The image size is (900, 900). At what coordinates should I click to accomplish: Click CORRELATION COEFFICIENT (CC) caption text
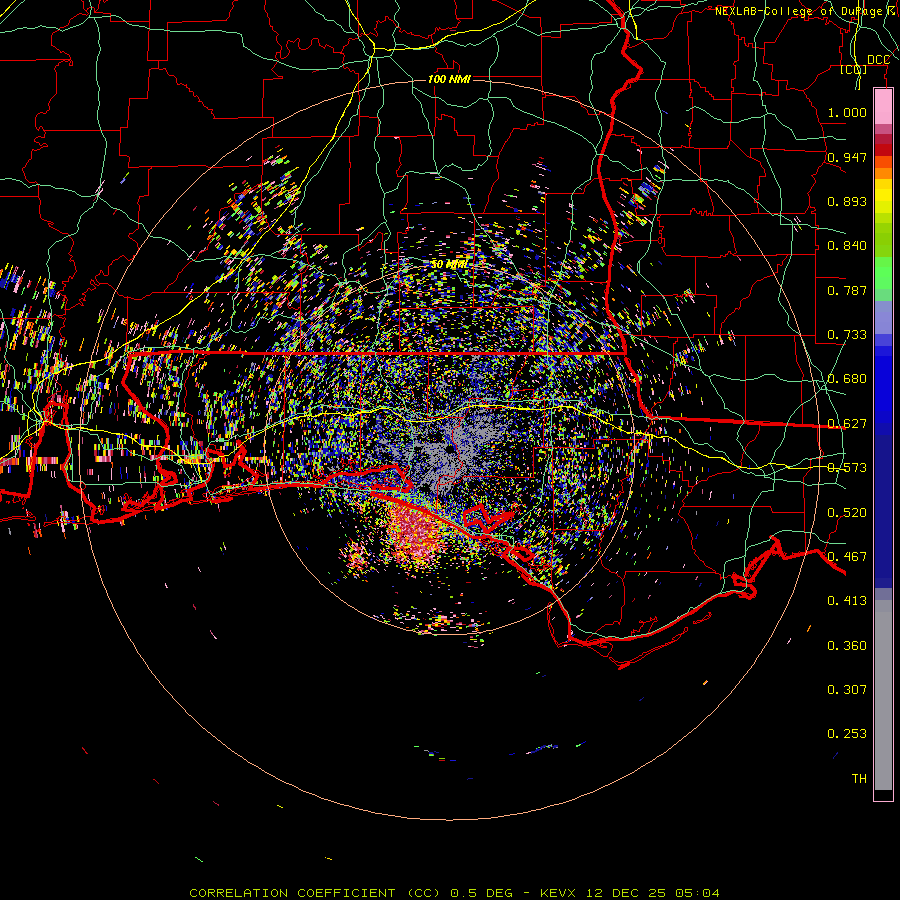coord(315,893)
